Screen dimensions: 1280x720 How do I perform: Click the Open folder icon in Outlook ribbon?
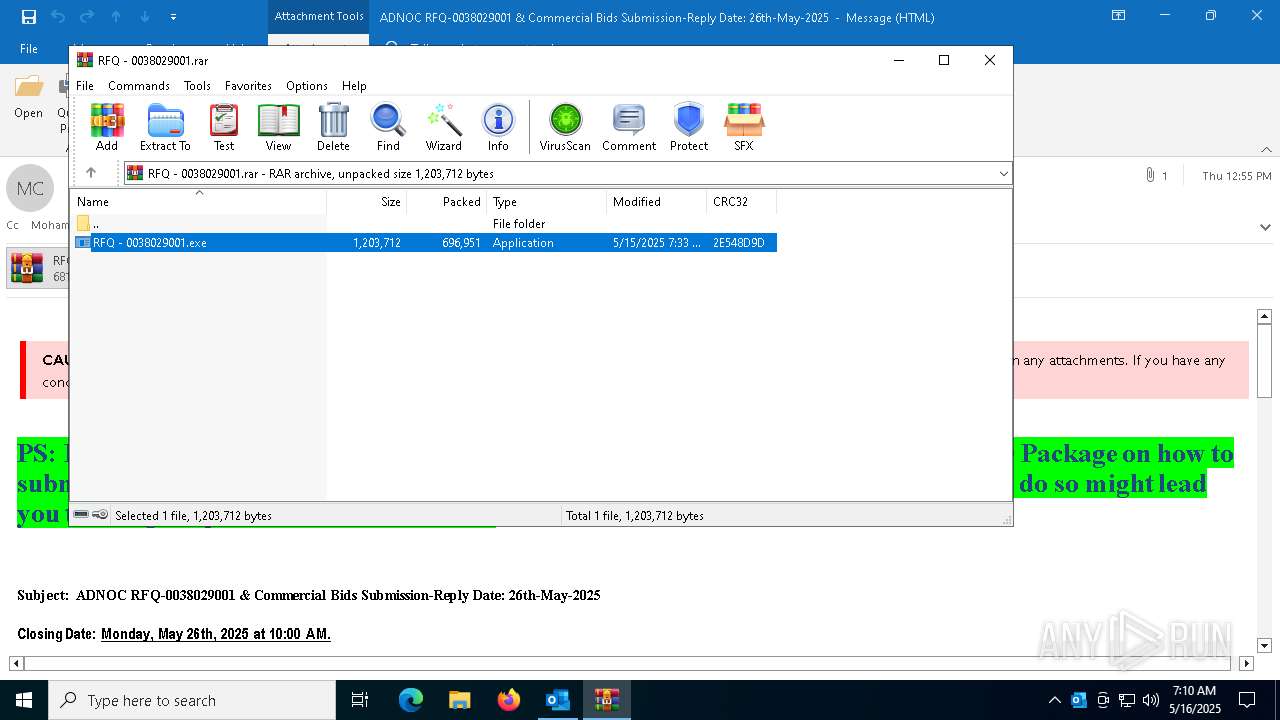point(29,96)
